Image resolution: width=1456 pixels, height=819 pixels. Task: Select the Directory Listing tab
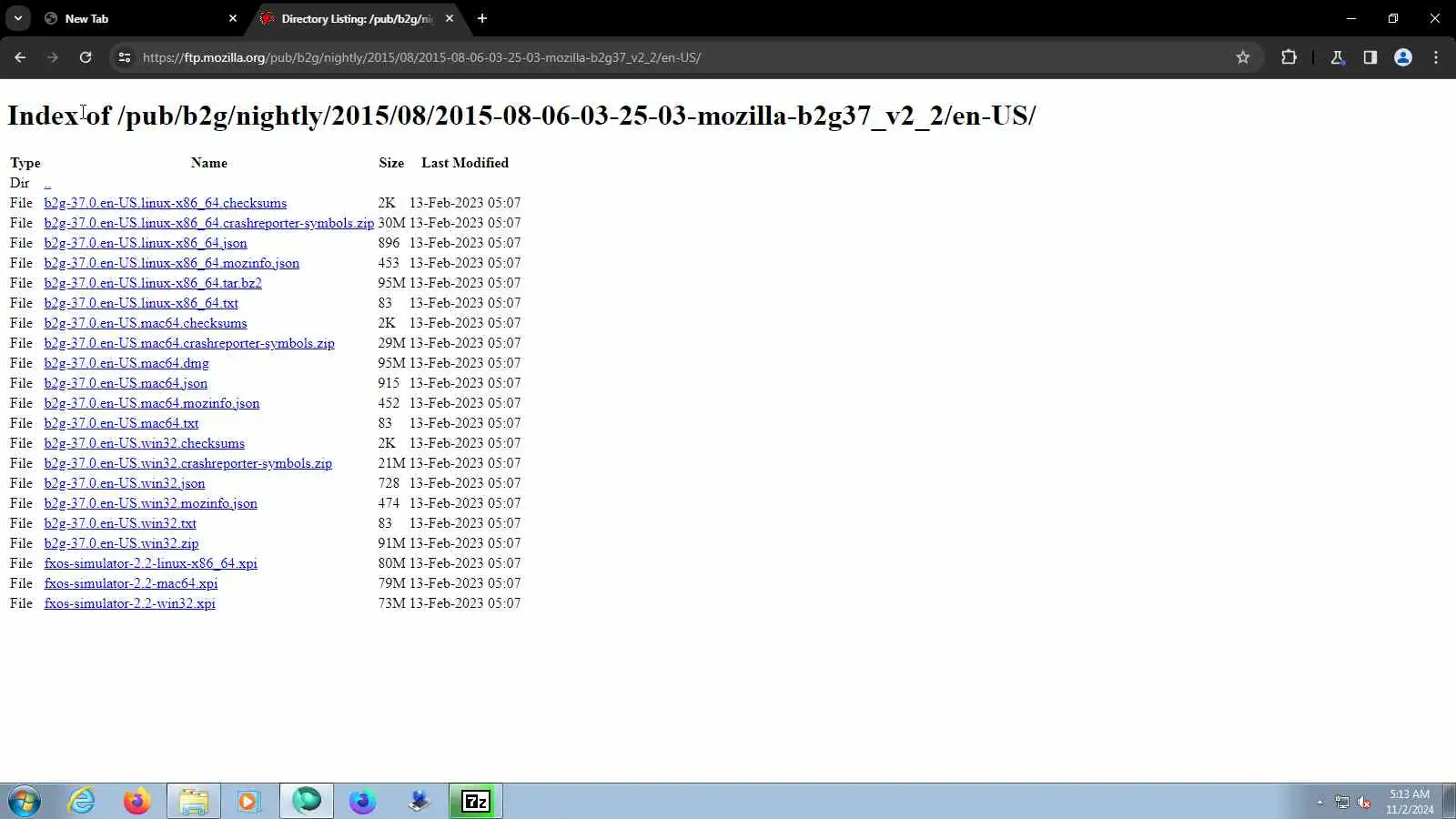click(357, 18)
